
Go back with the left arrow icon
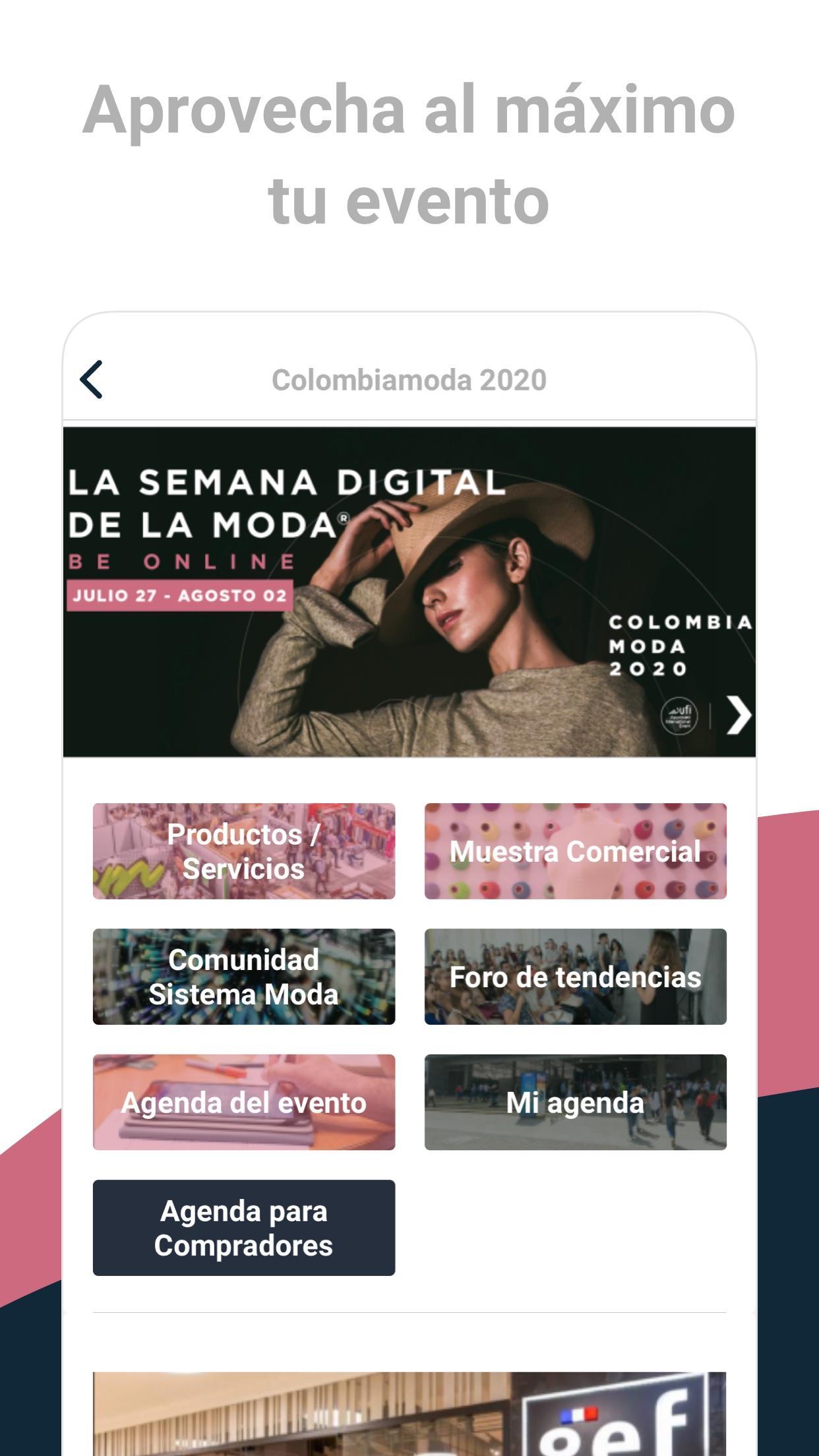click(x=91, y=379)
